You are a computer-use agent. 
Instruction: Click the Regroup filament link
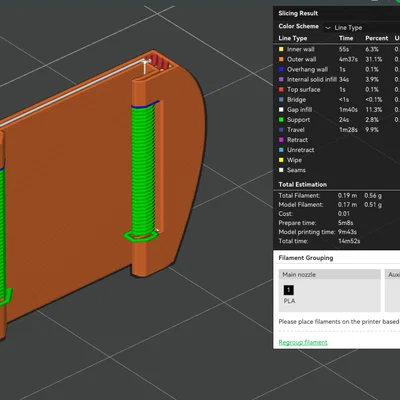[x=303, y=342]
